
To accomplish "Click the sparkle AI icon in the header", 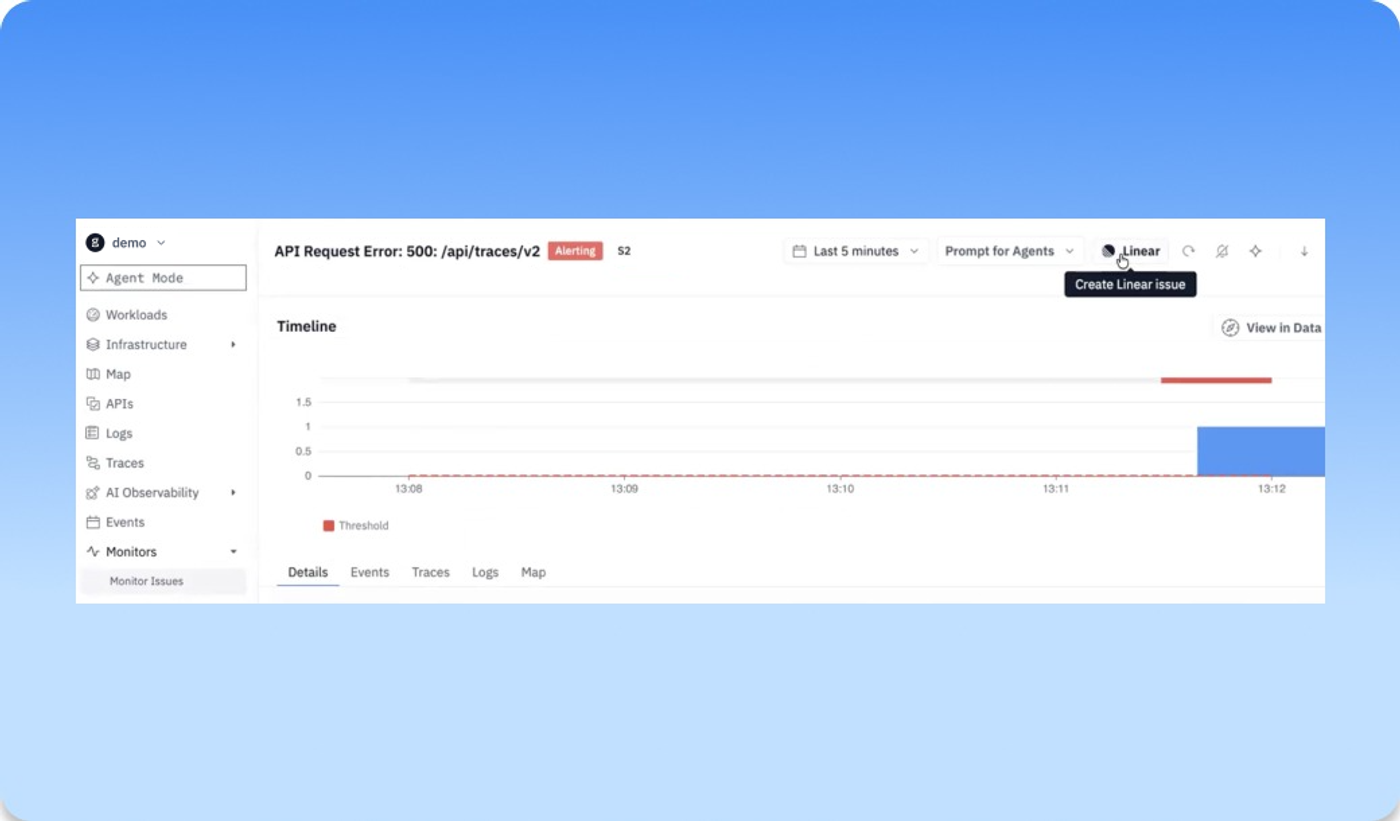I will point(1255,251).
